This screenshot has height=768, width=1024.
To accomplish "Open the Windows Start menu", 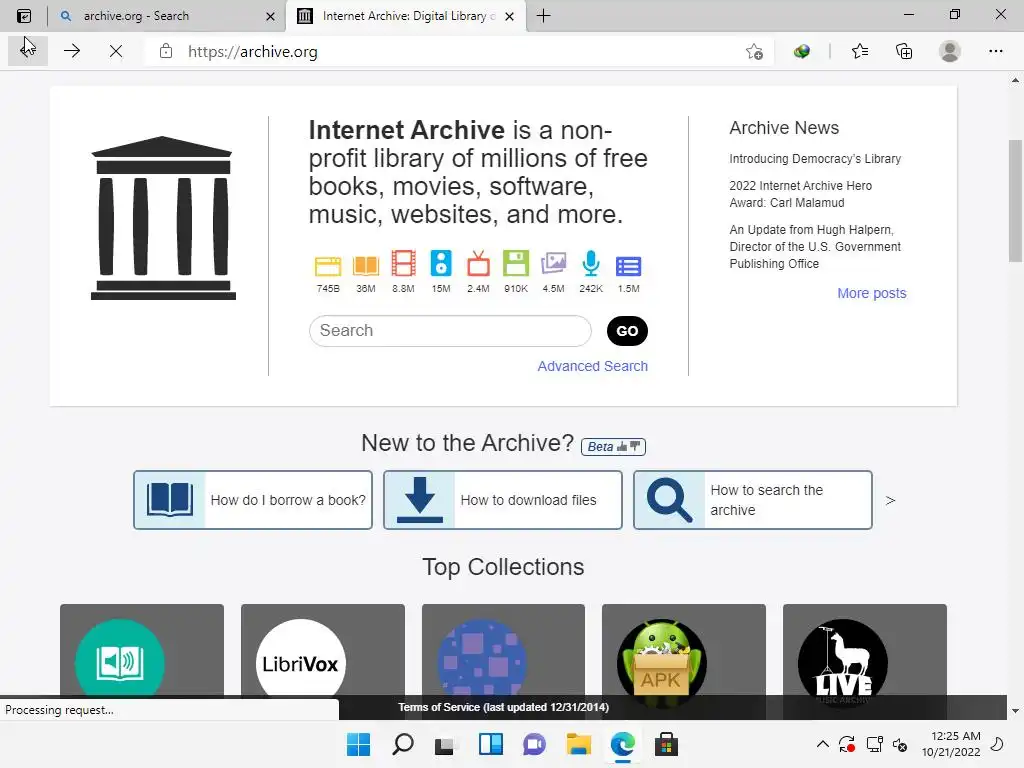I will [x=358, y=744].
